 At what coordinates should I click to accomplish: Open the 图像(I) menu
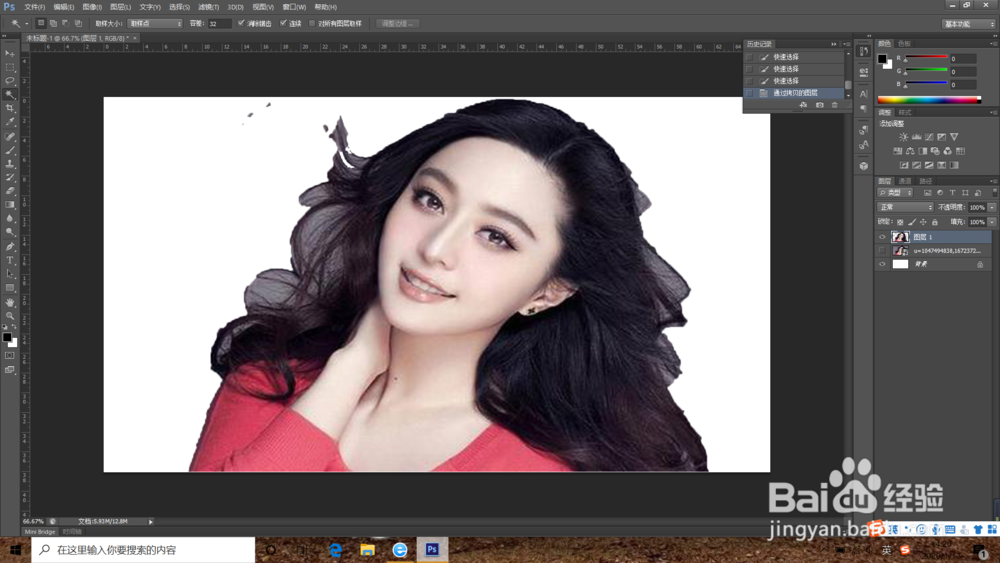click(92, 7)
